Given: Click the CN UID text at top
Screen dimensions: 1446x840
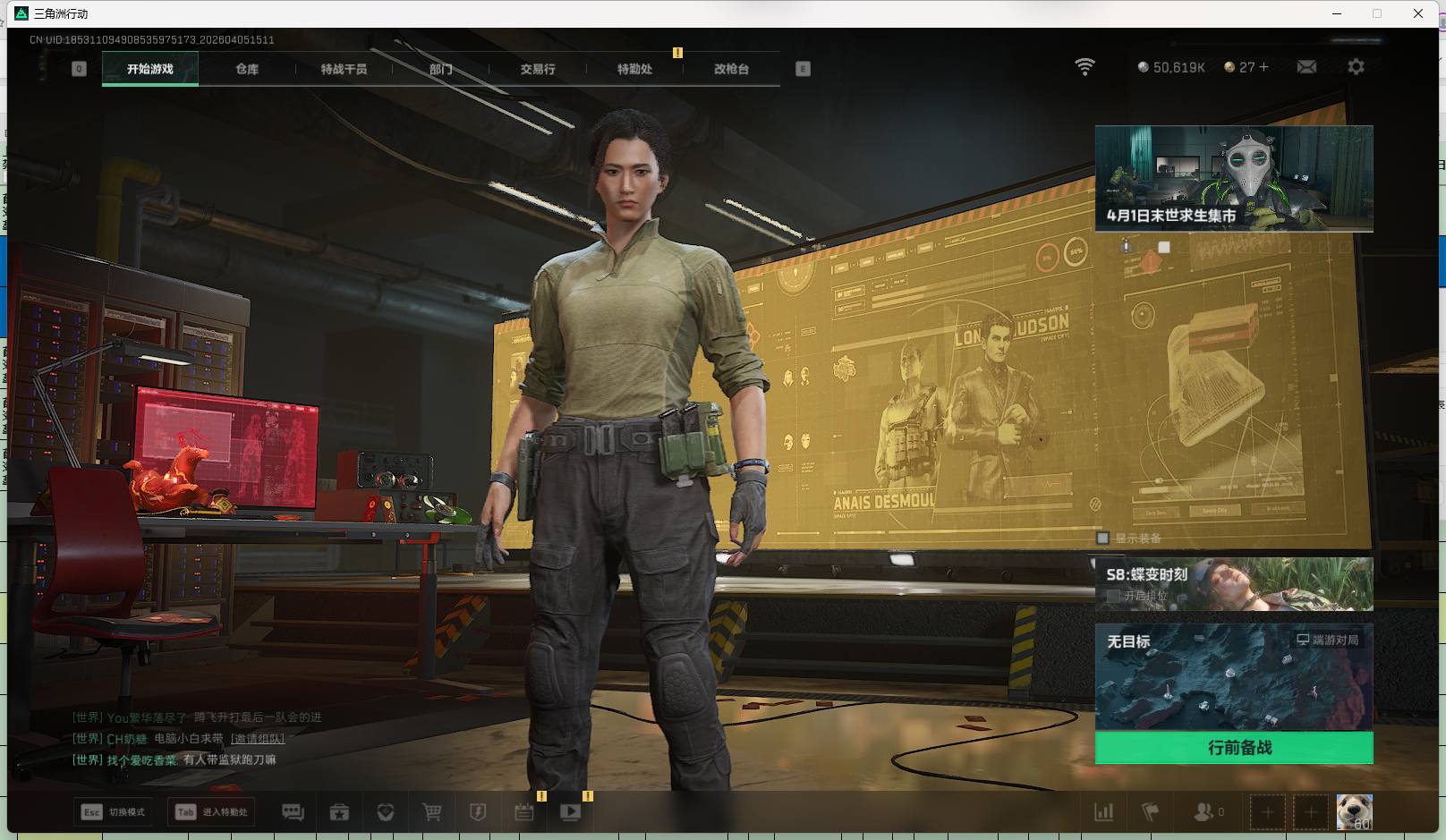Looking at the screenshot, I should coord(152,39).
